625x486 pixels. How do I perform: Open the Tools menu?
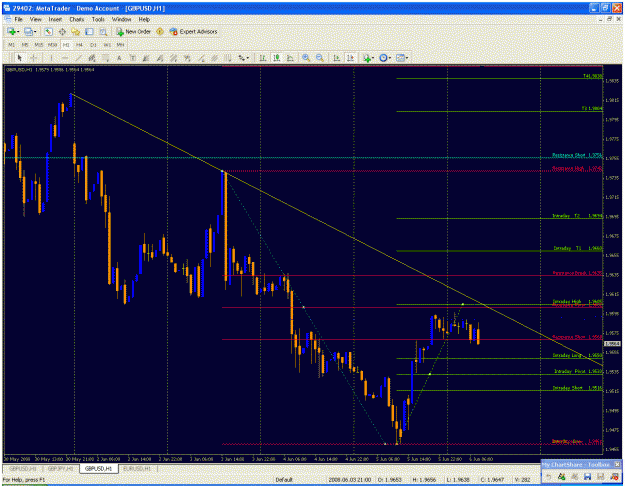tap(98, 19)
